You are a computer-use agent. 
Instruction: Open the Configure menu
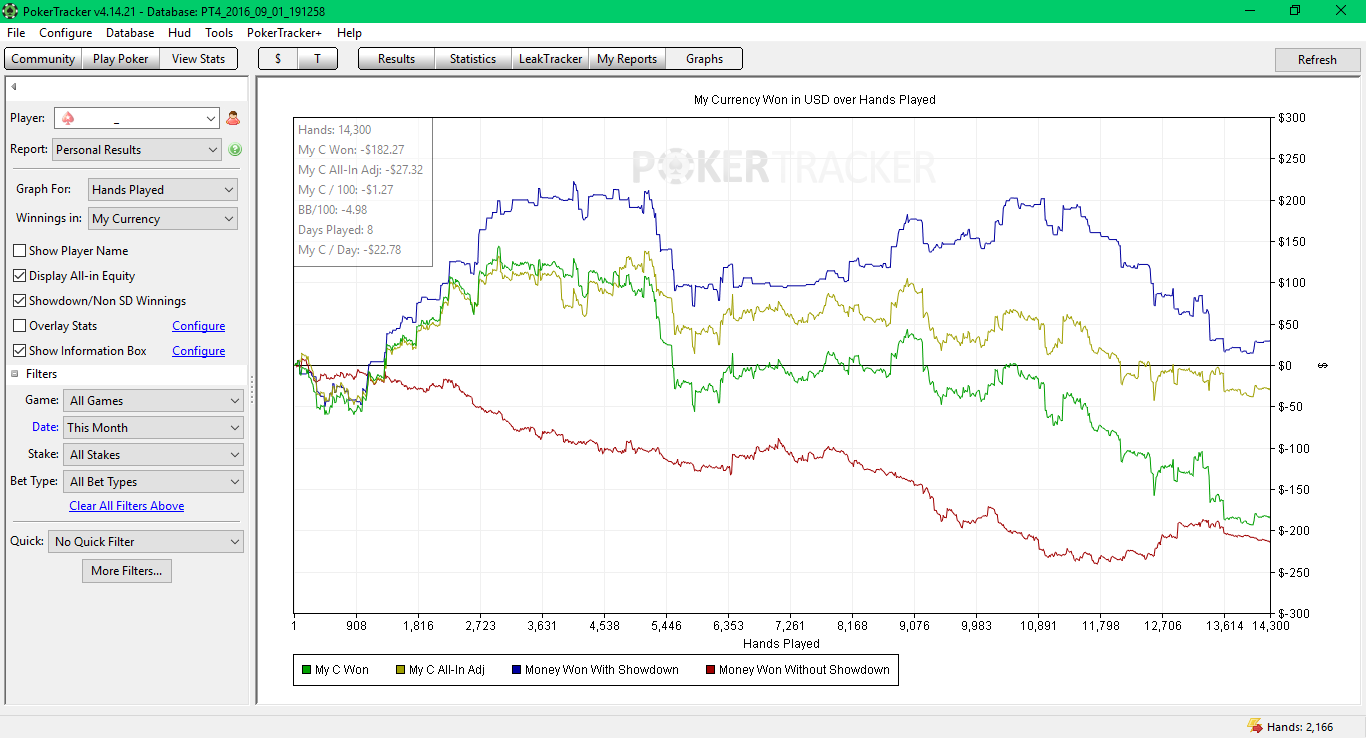tap(66, 33)
